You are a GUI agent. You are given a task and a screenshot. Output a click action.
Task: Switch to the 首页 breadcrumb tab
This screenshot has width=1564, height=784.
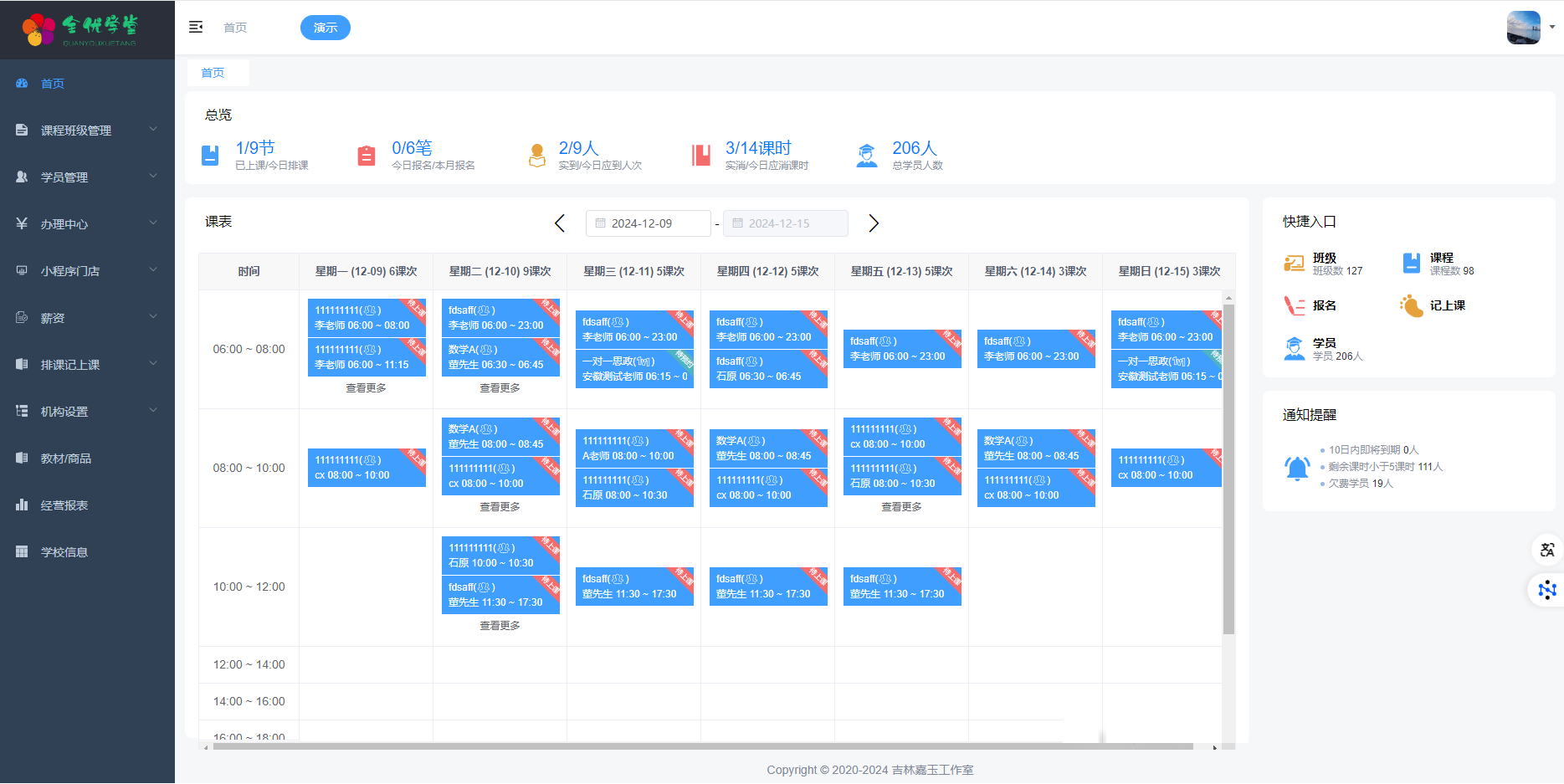(x=213, y=73)
